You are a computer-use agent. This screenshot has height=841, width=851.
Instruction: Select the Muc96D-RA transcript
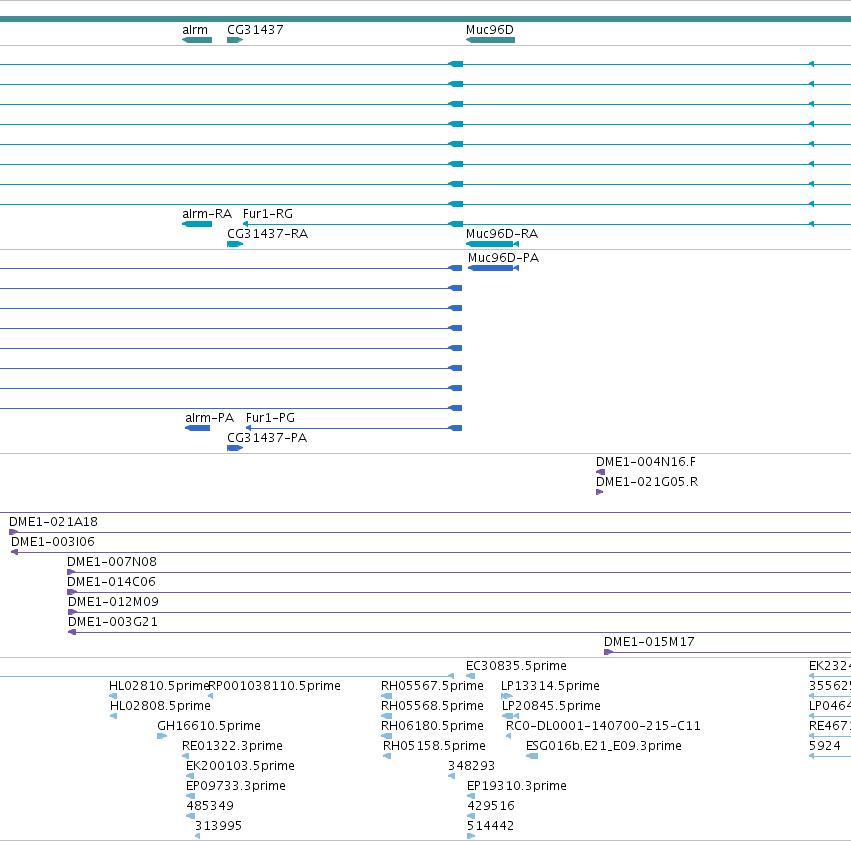(x=492, y=244)
